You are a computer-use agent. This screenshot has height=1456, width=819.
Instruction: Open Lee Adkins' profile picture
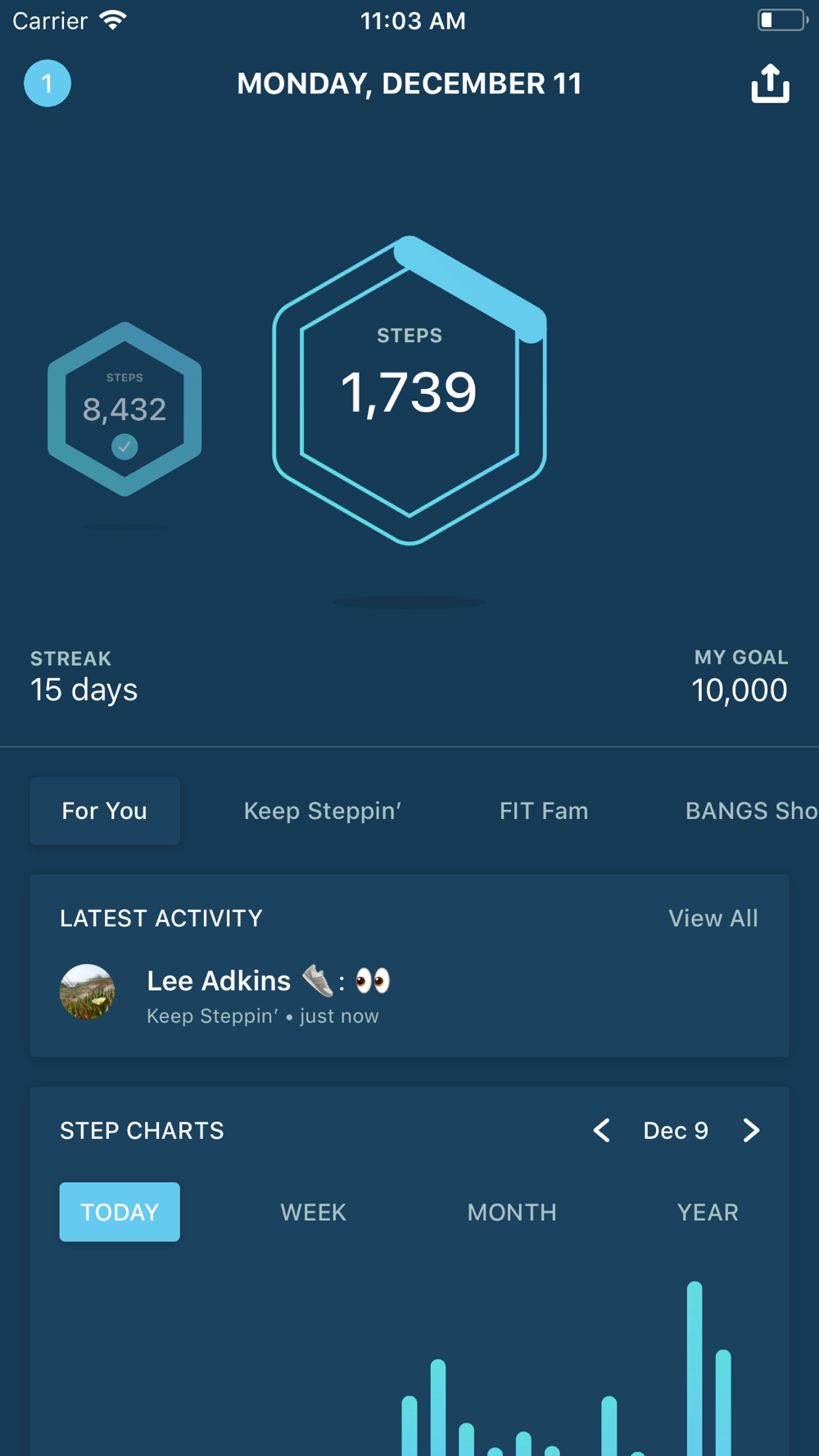[88, 992]
